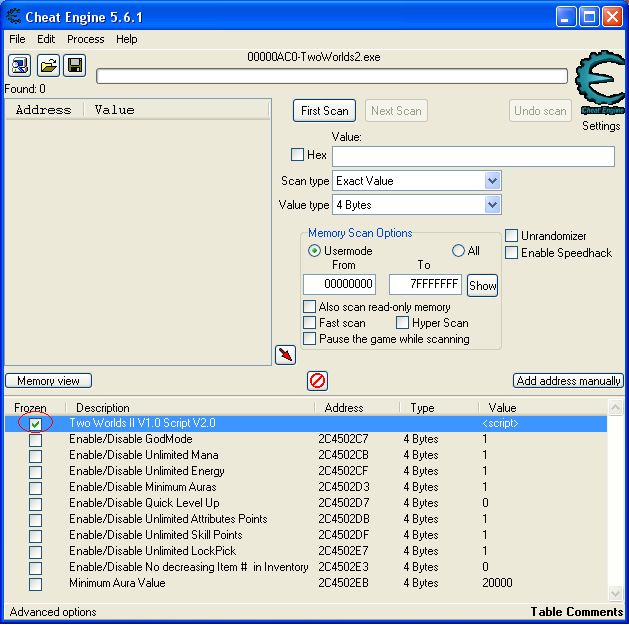Copy selected addresses with red arrow icon
The height and width of the screenshot is (626, 629).
(285, 355)
